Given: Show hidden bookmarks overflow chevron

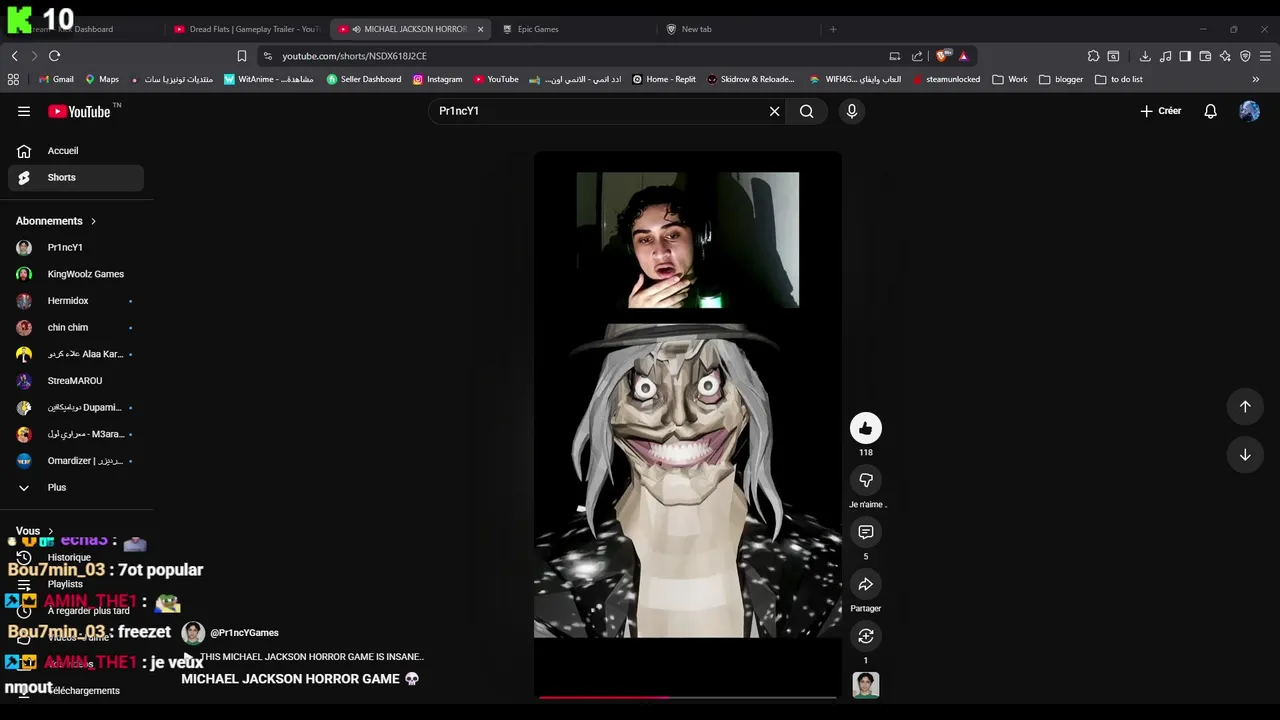Looking at the screenshot, I should pyautogui.click(x=1255, y=79).
